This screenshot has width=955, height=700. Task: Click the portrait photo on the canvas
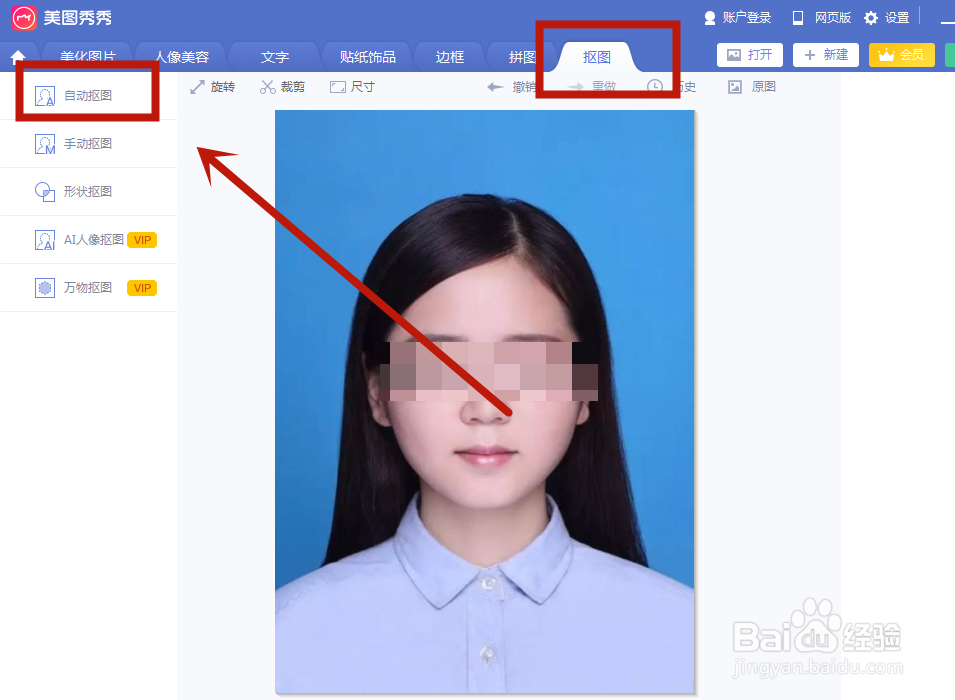[484, 400]
